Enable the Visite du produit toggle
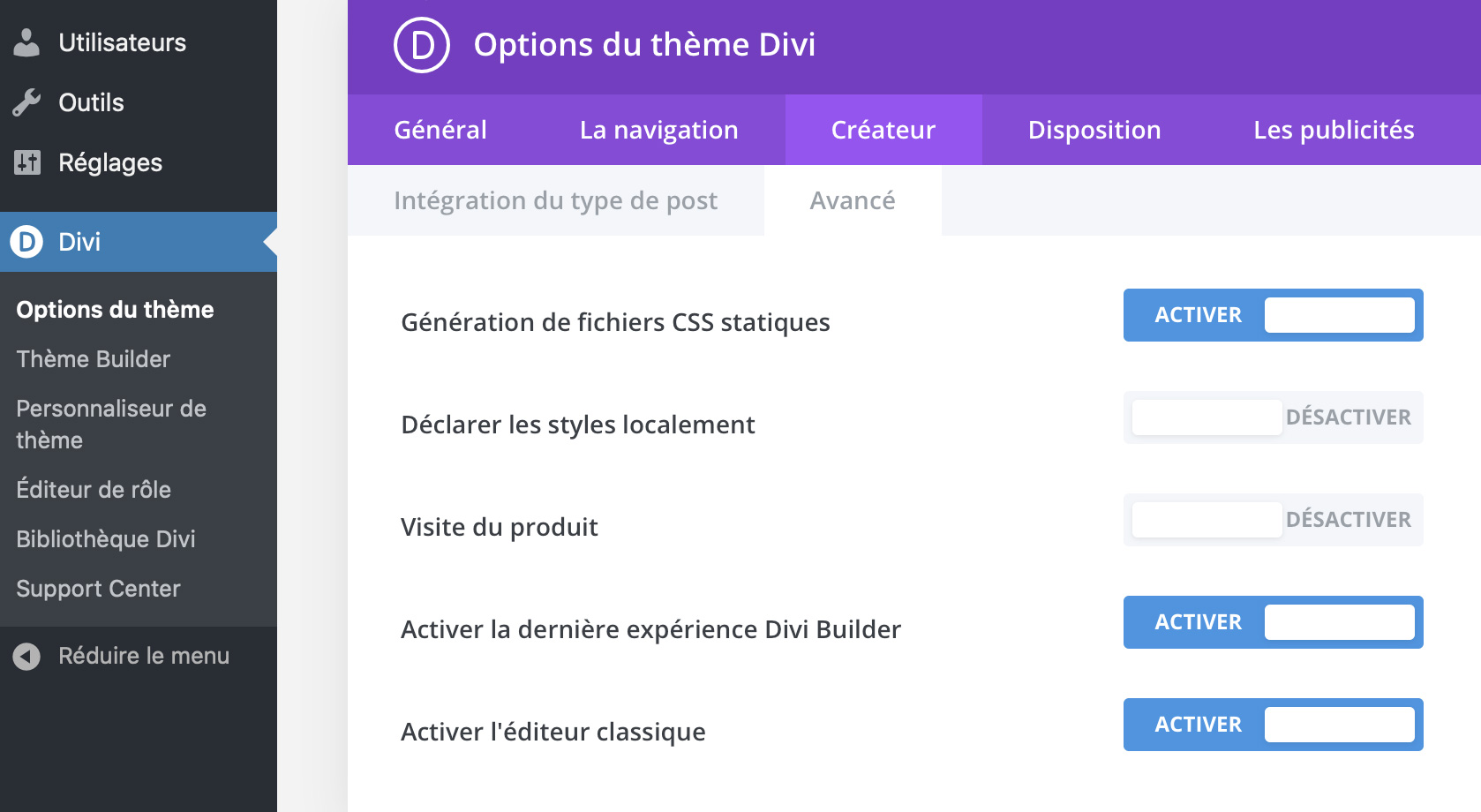The width and height of the screenshot is (1481, 812). click(1273, 520)
